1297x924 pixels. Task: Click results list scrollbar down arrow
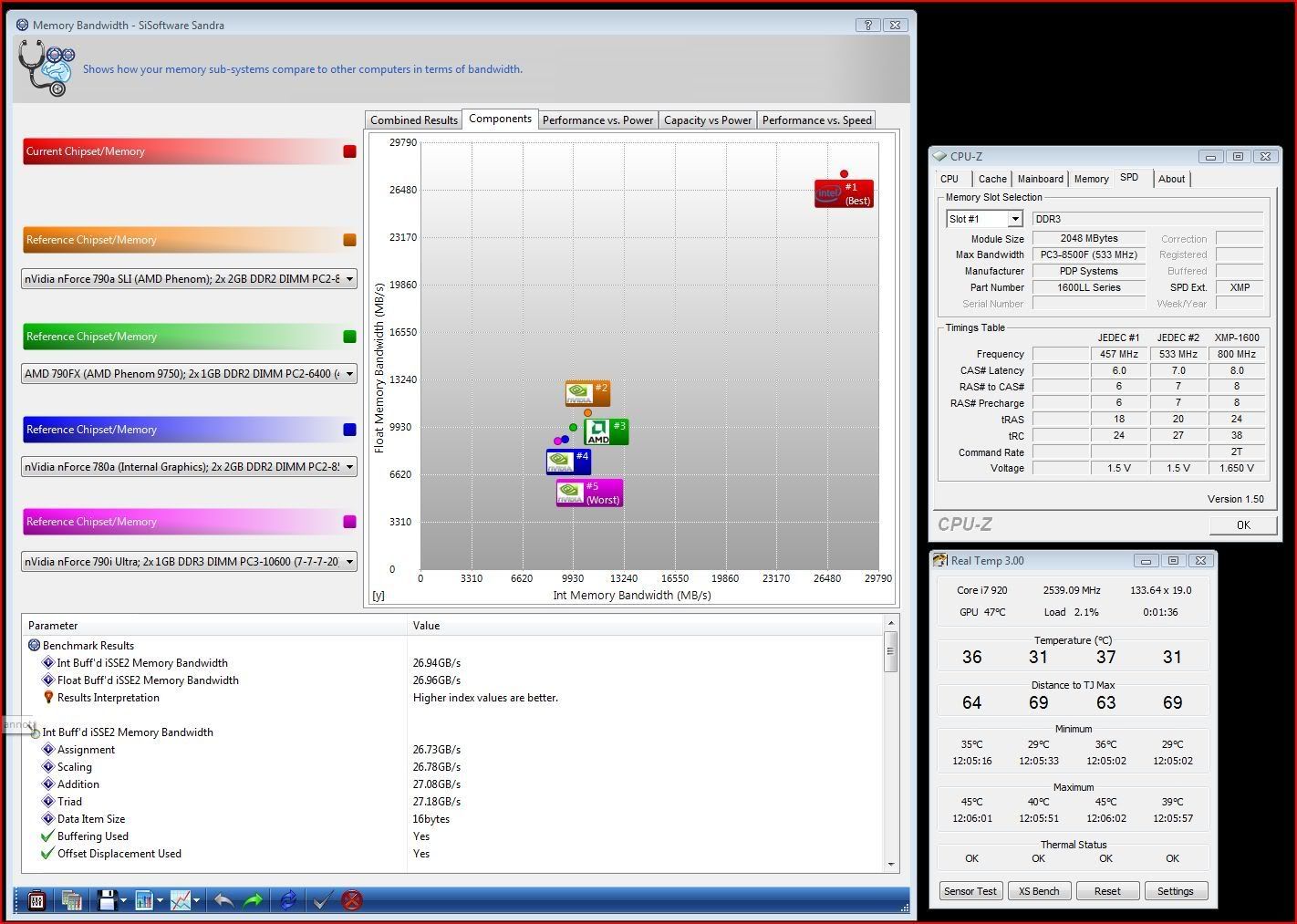[891, 863]
